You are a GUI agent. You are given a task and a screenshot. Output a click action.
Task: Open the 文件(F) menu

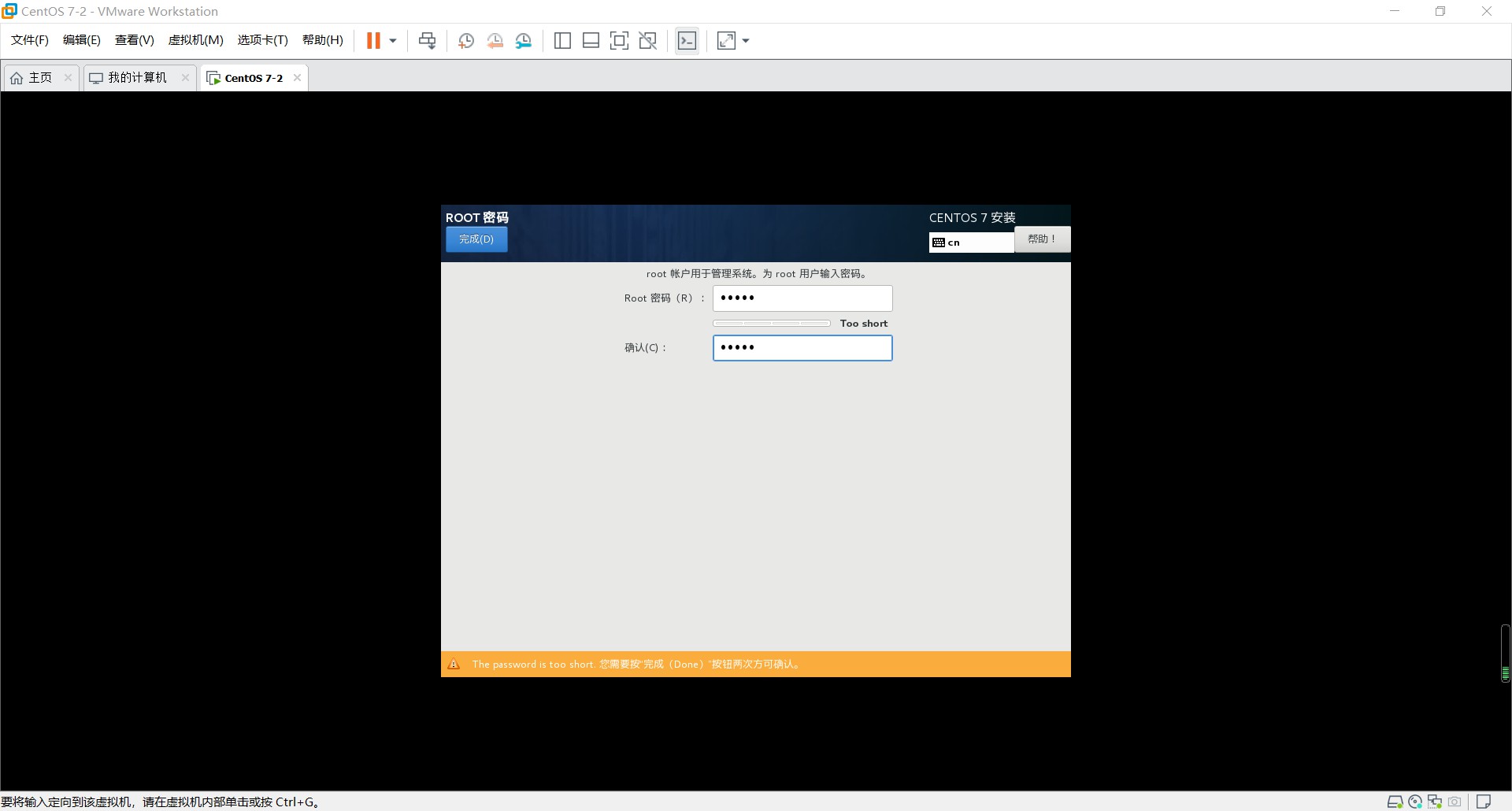30,40
